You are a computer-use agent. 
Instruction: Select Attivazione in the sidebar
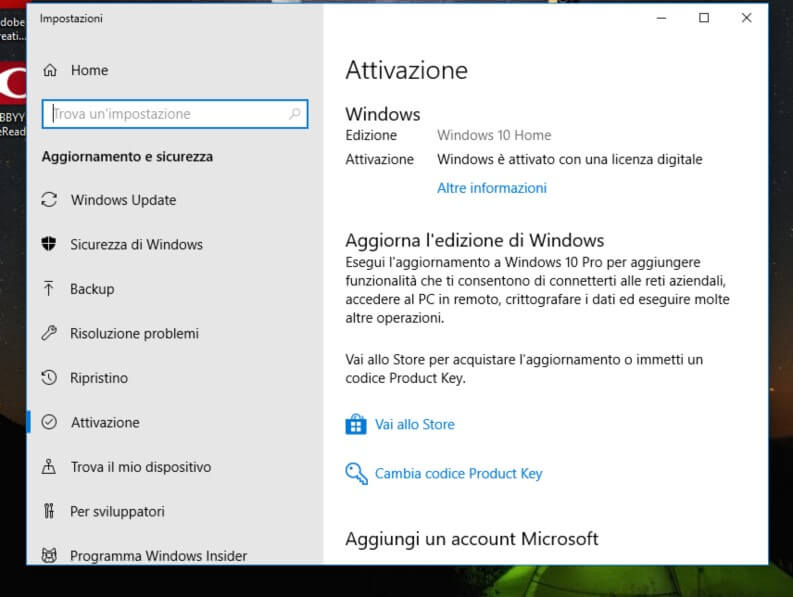click(x=105, y=422)
